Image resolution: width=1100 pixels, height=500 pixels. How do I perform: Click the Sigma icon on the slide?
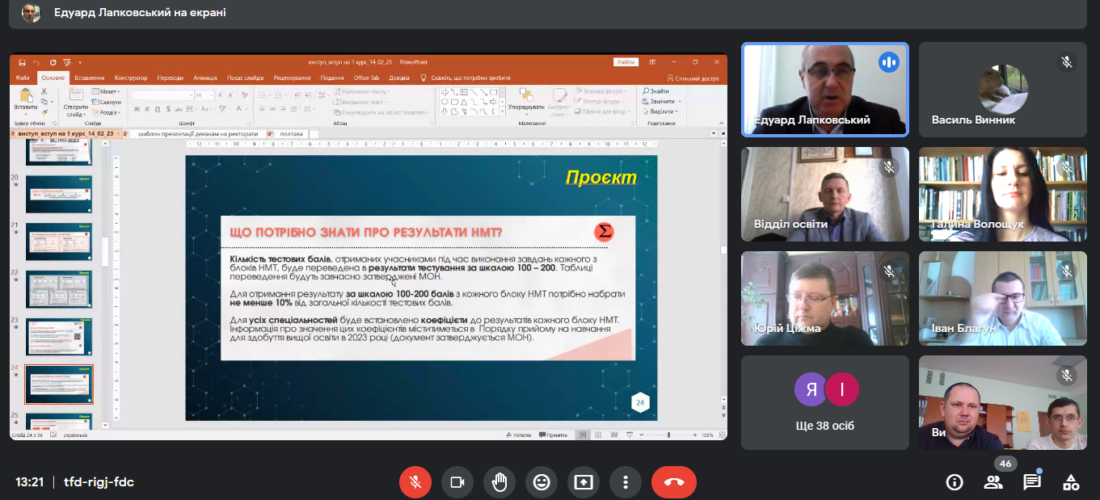pos(603,232)
